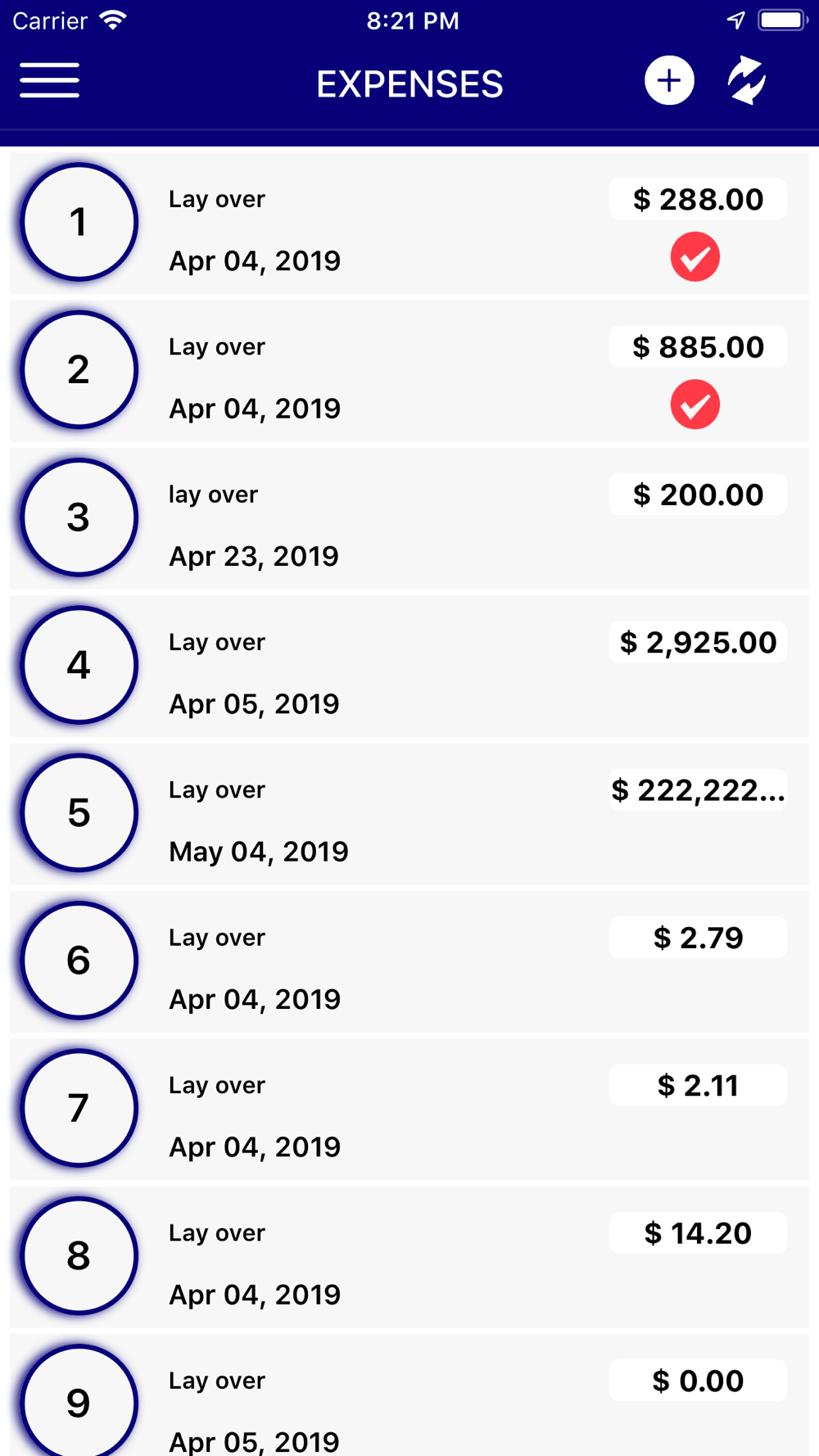Screen dimensions: 819x1456
Task: Tap the number 8 circle badge
Action: click(x=79, y=1255)
